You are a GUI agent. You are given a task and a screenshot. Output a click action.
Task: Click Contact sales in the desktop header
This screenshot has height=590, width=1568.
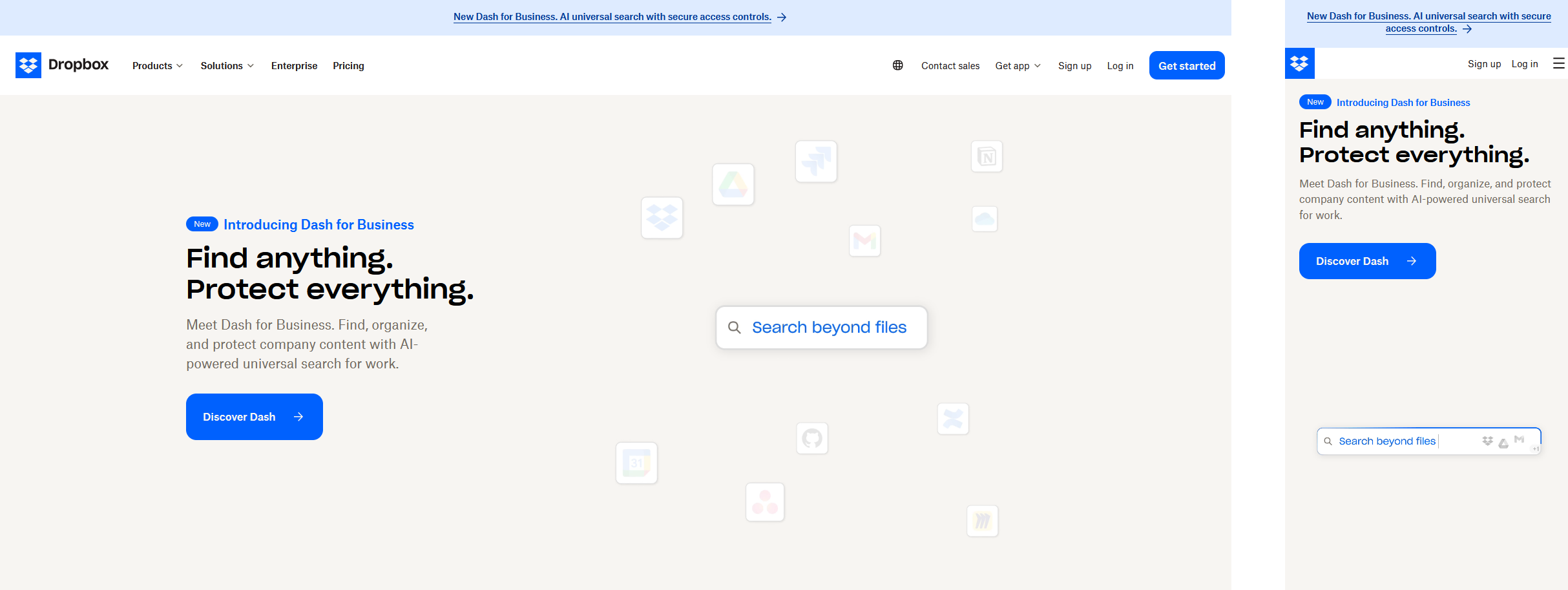click(950, 66)
